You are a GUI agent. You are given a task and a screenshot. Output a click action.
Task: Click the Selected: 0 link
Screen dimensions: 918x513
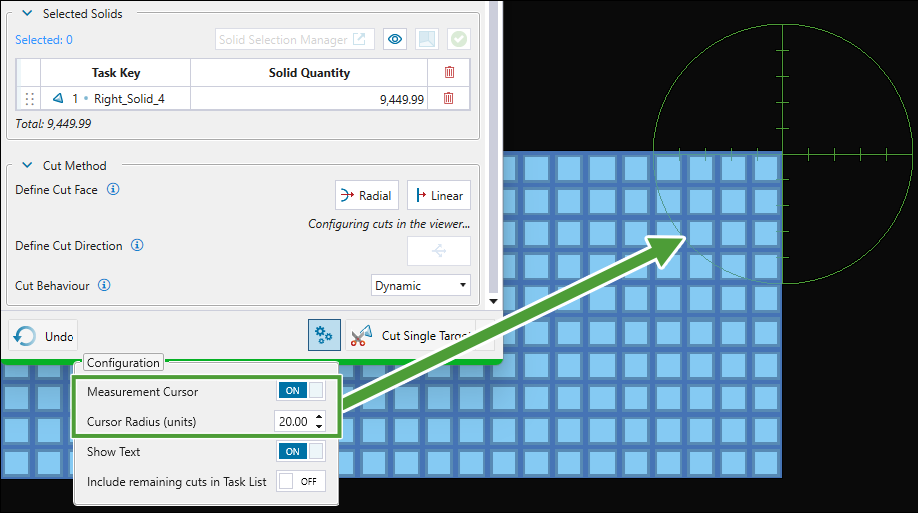[44, 40]
